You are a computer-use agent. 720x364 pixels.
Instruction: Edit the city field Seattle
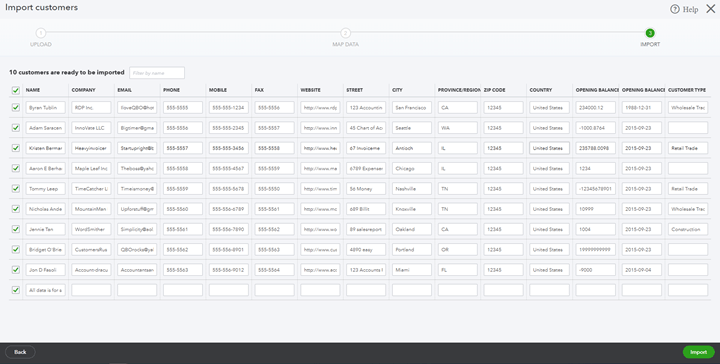point(412,128)
